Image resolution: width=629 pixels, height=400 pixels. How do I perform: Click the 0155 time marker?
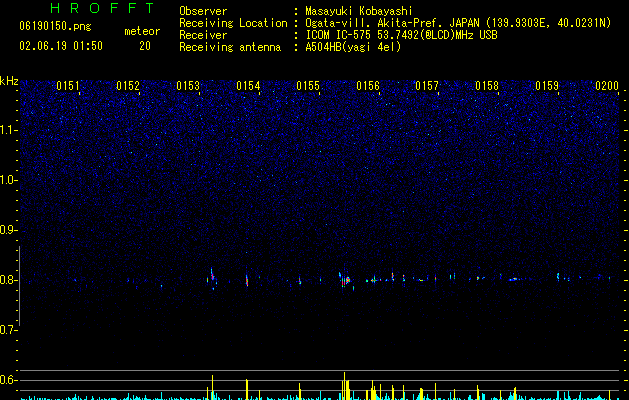click(308, 86)
